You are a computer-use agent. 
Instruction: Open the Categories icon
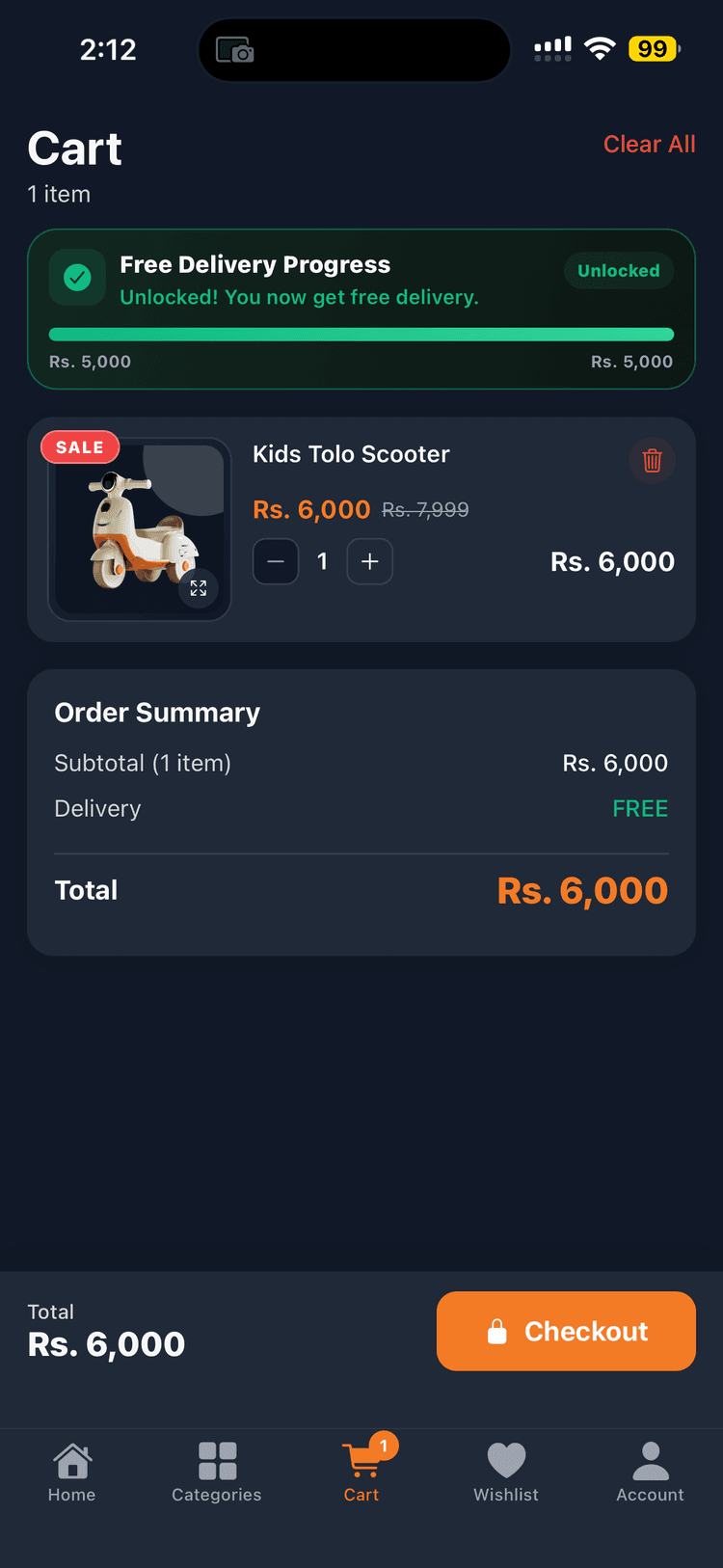pyautogui.click(x=216, y=1459)
